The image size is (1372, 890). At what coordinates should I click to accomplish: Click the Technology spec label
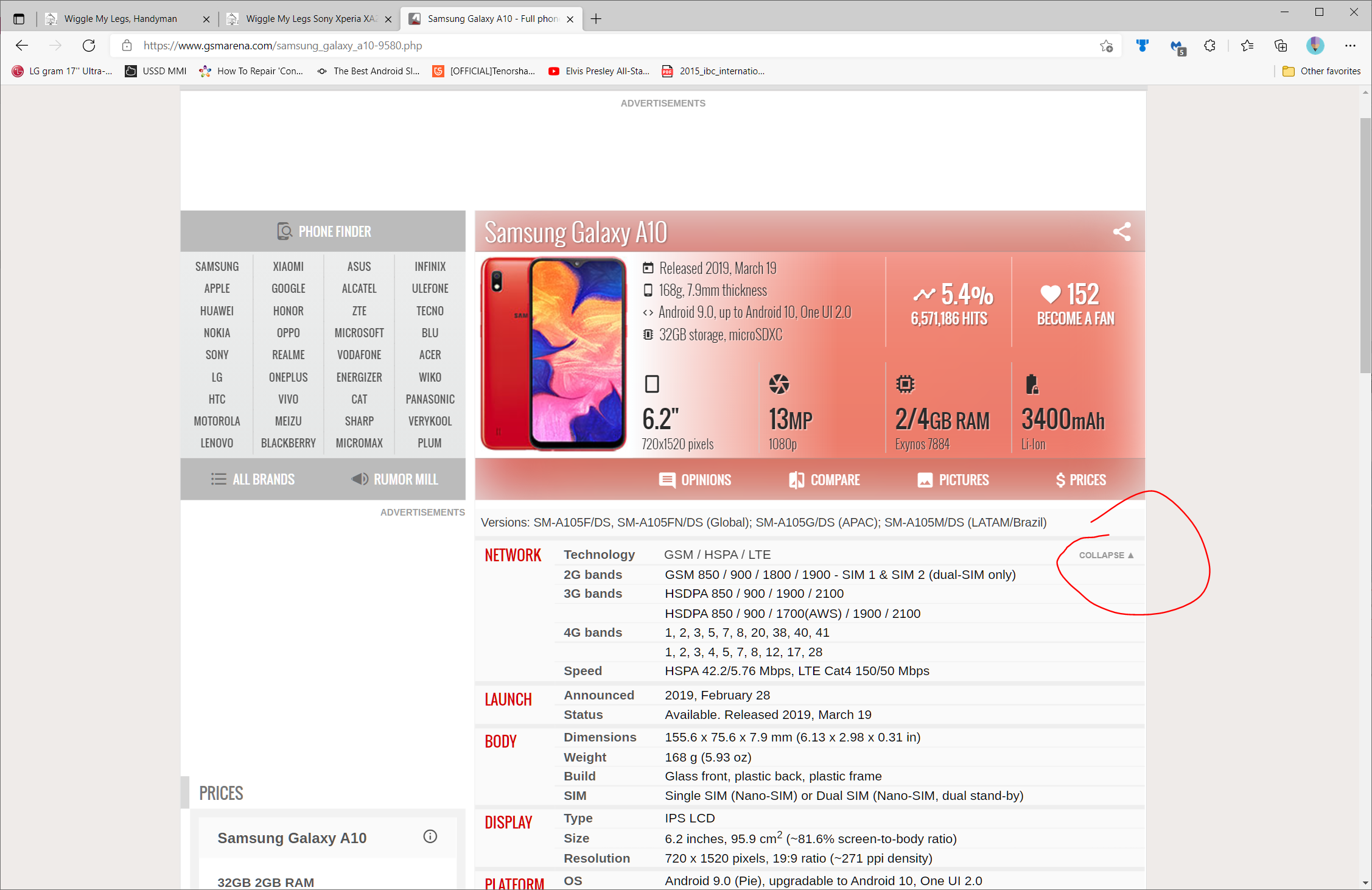[599, 555]
